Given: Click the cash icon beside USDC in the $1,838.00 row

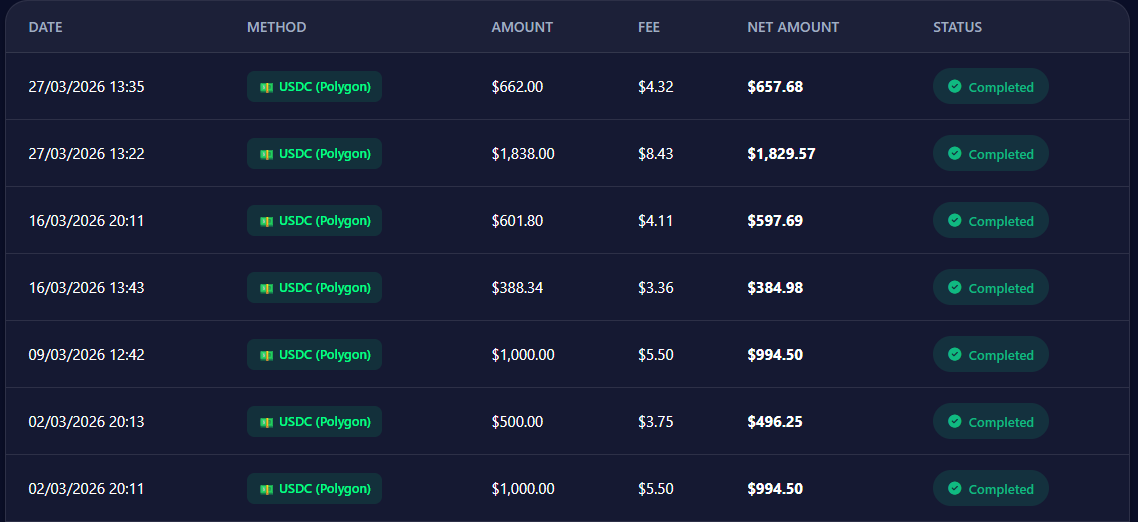Looking at the screenshot, I should 267,154.
